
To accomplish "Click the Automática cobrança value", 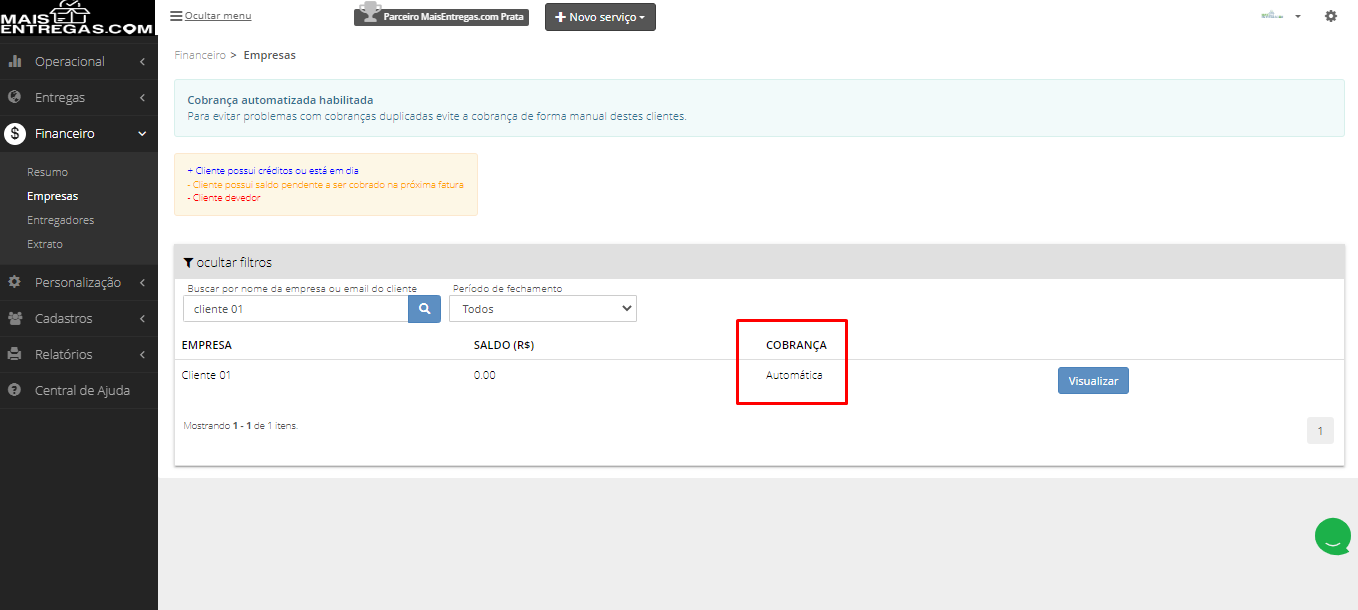I will click(794, 375).
